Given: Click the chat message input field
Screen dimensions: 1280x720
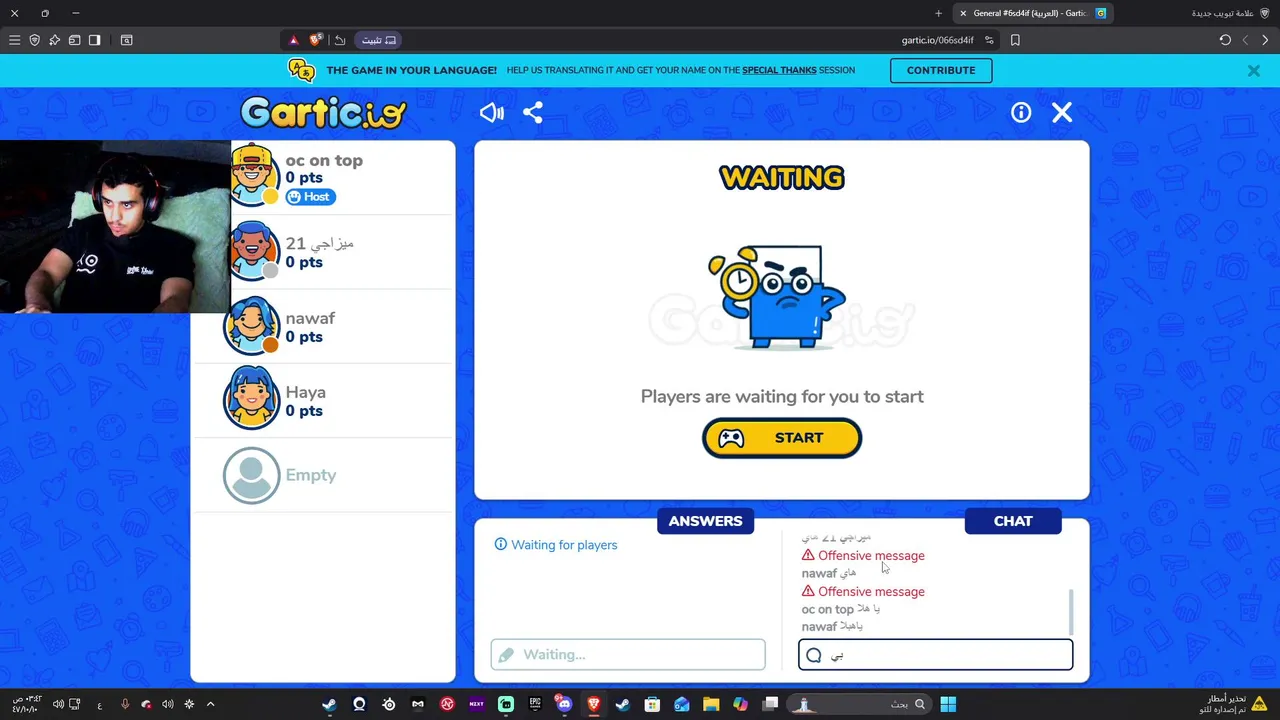Looking at the screenshot, I should (x=935, y=655).
